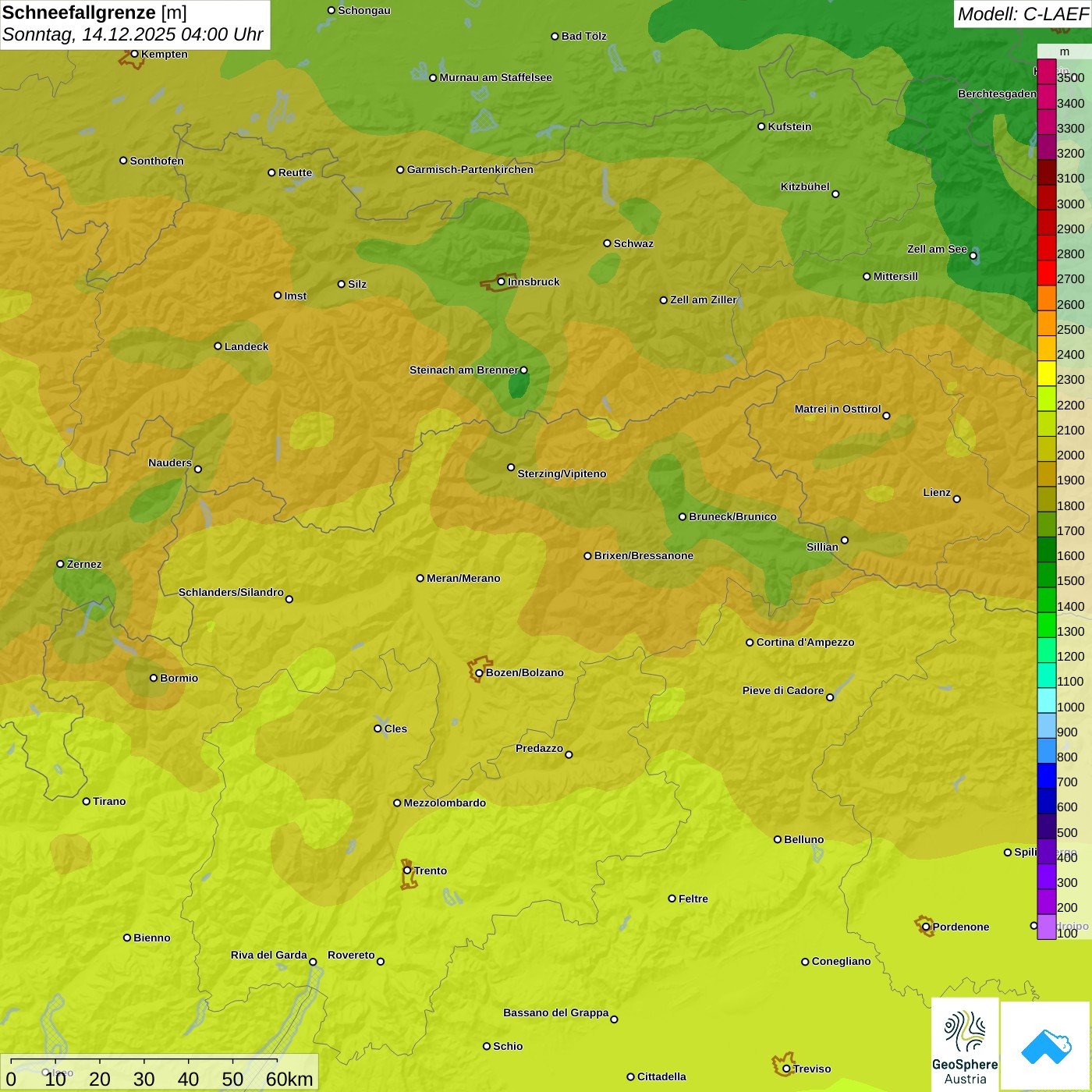Select the Kempten city marker dot
This screenshot has height=1092, width=1092.
pos(134,54)
